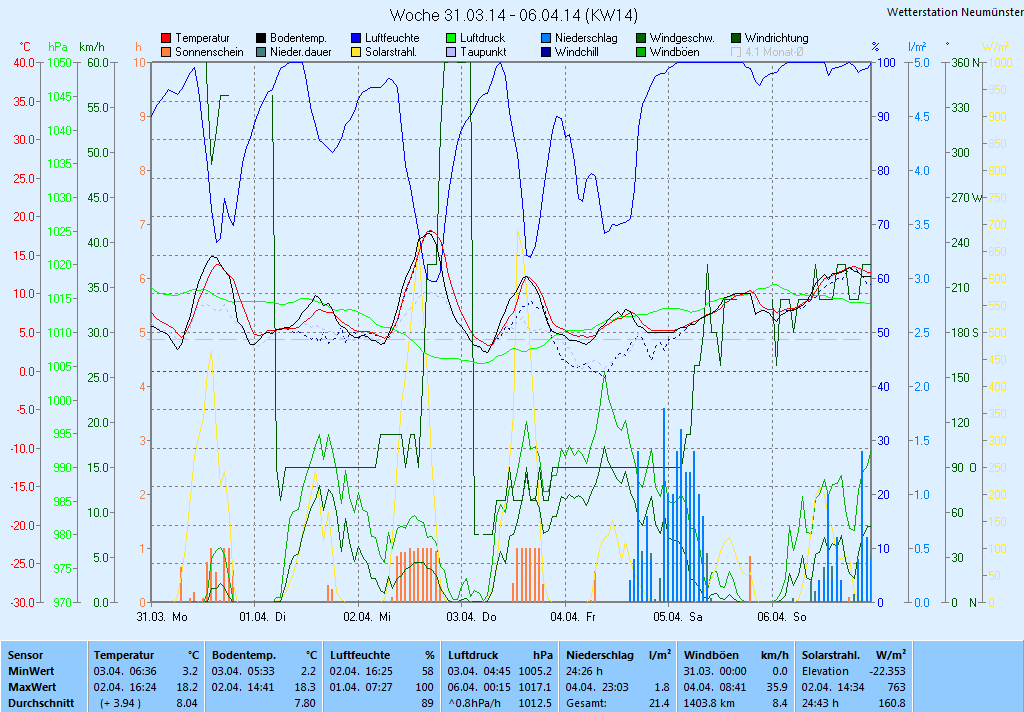Select the MaxWert row label

coord(32,688)
